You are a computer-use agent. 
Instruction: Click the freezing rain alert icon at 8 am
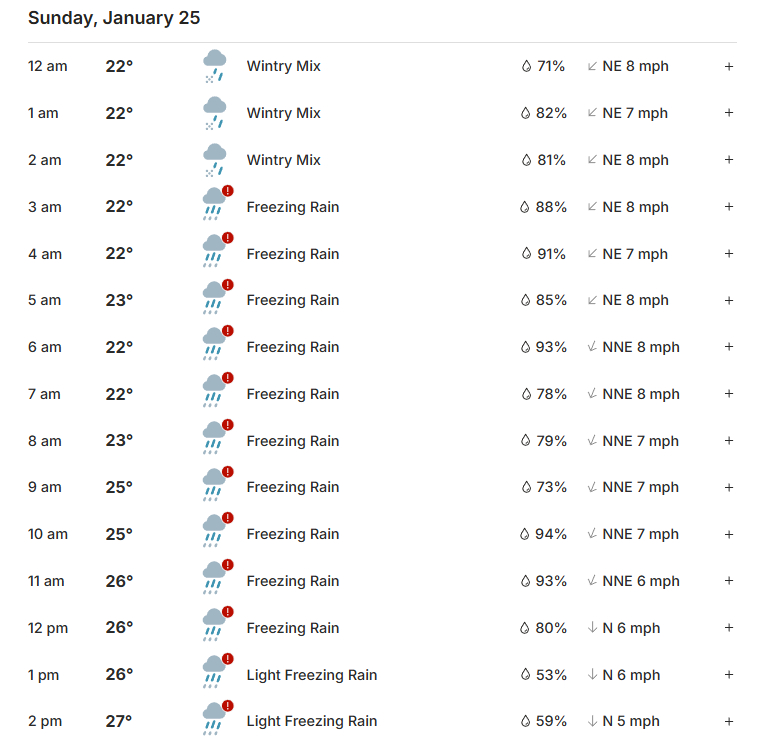click(x=228, y=425)
